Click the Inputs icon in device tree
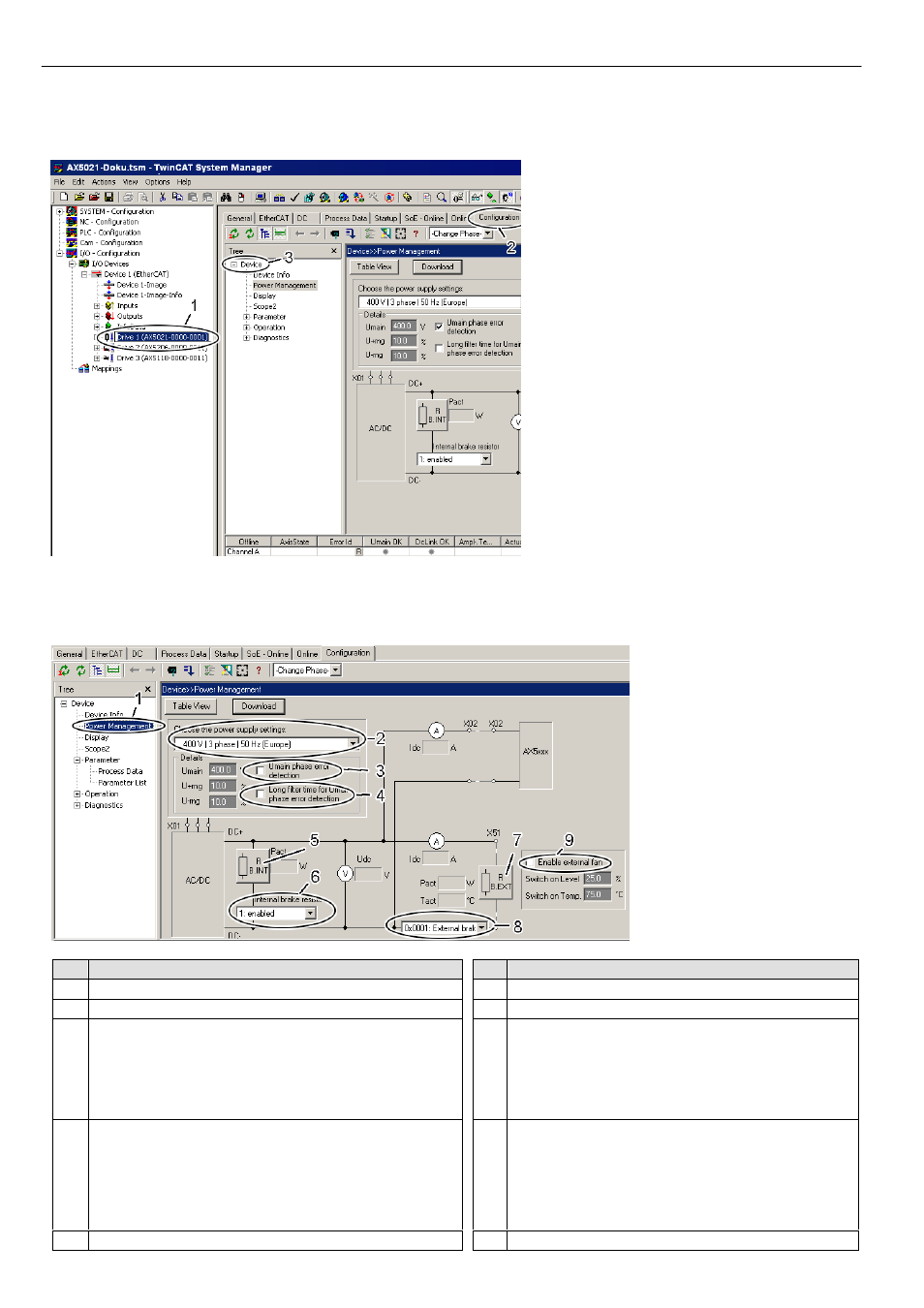 click(x=109, y=305)
